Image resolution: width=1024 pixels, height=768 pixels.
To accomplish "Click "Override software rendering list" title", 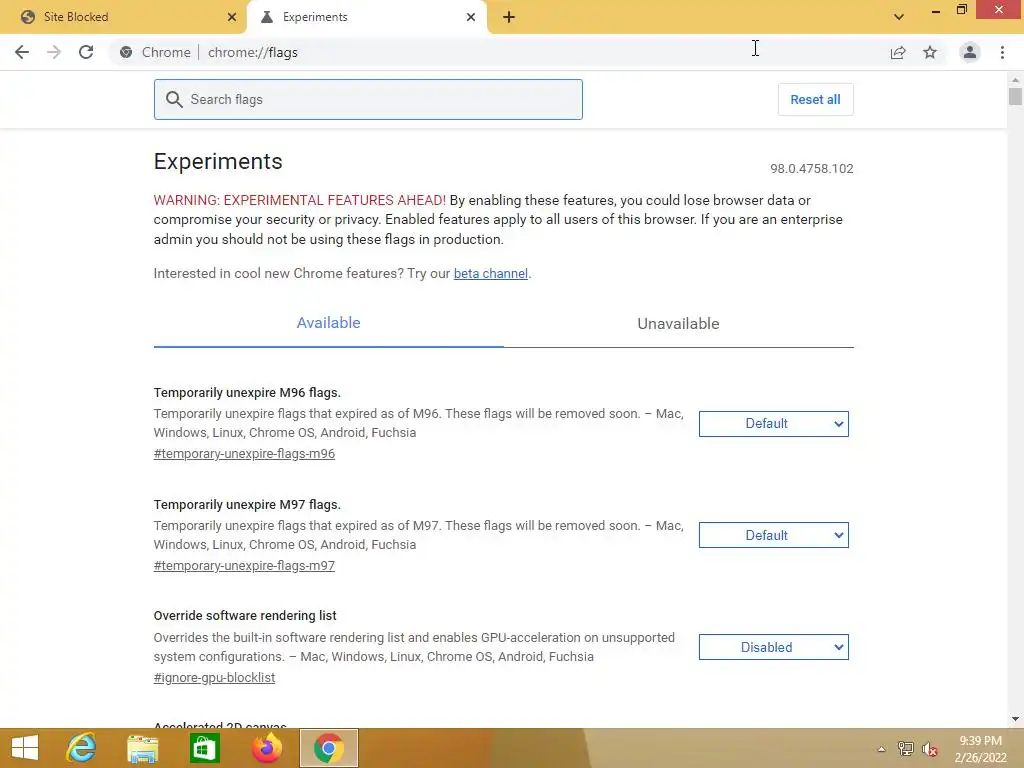I will tap(245, 615).
